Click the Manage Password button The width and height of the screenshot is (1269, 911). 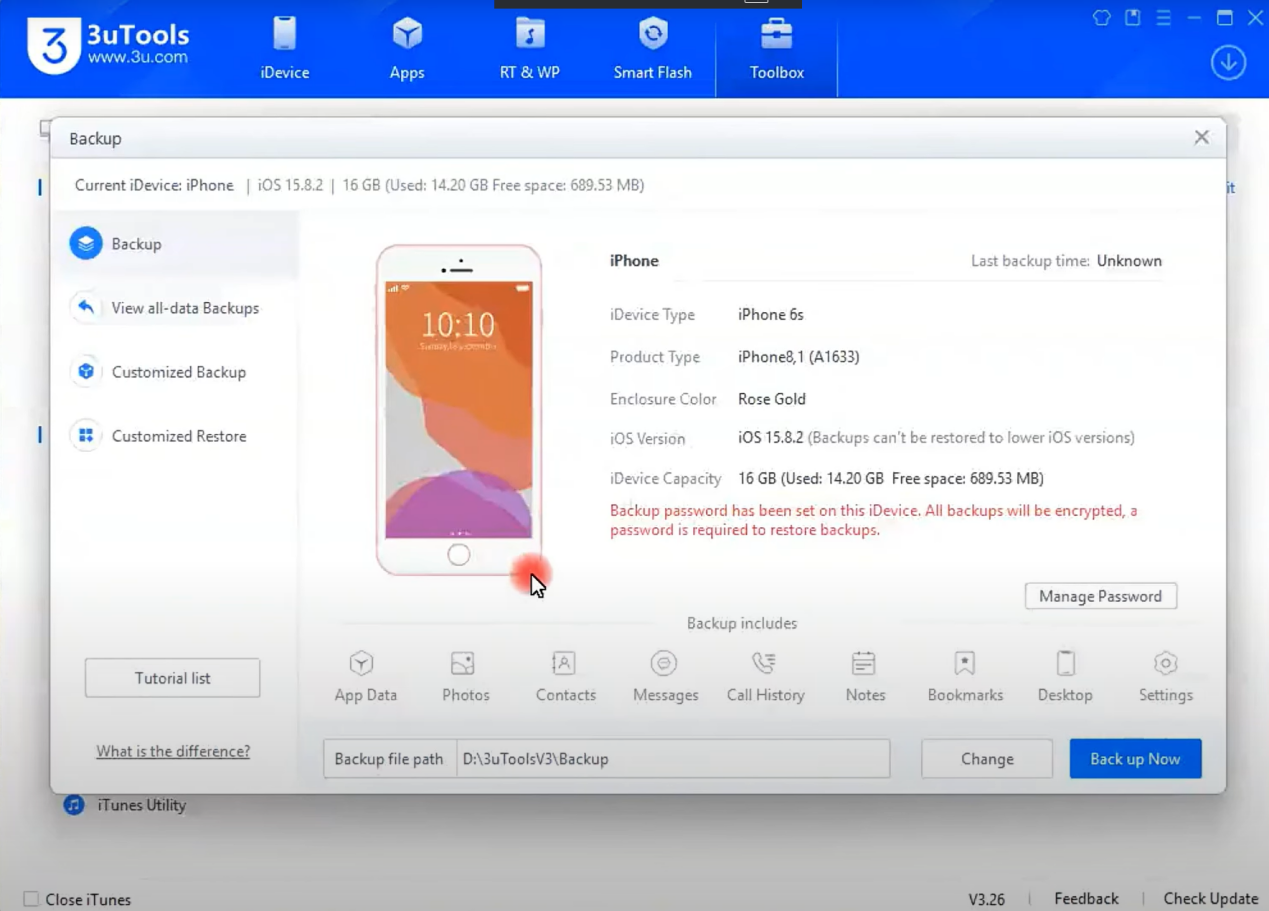pyautogui.click(x=1100, y=596)
